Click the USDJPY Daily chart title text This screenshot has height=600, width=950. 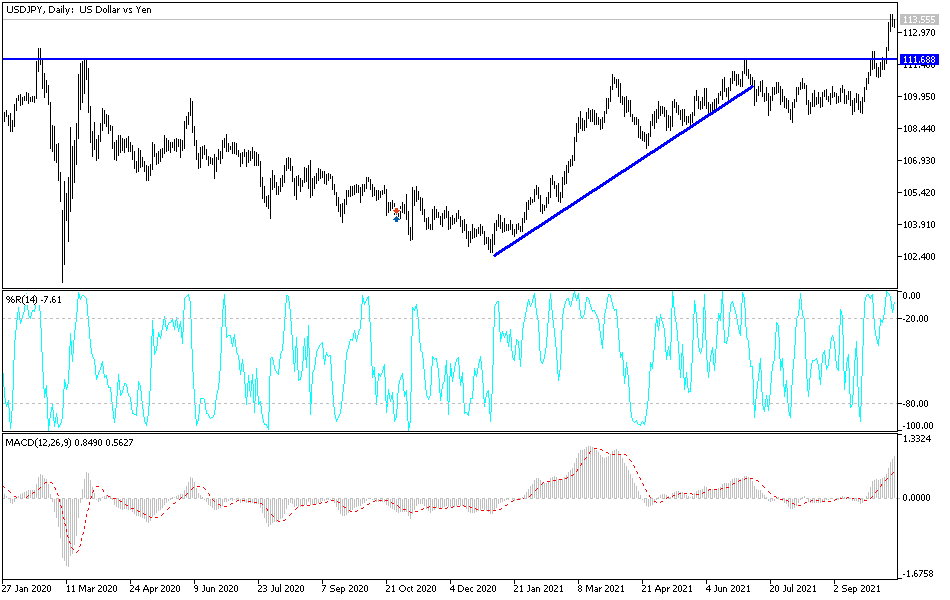(x=79, y=10)
